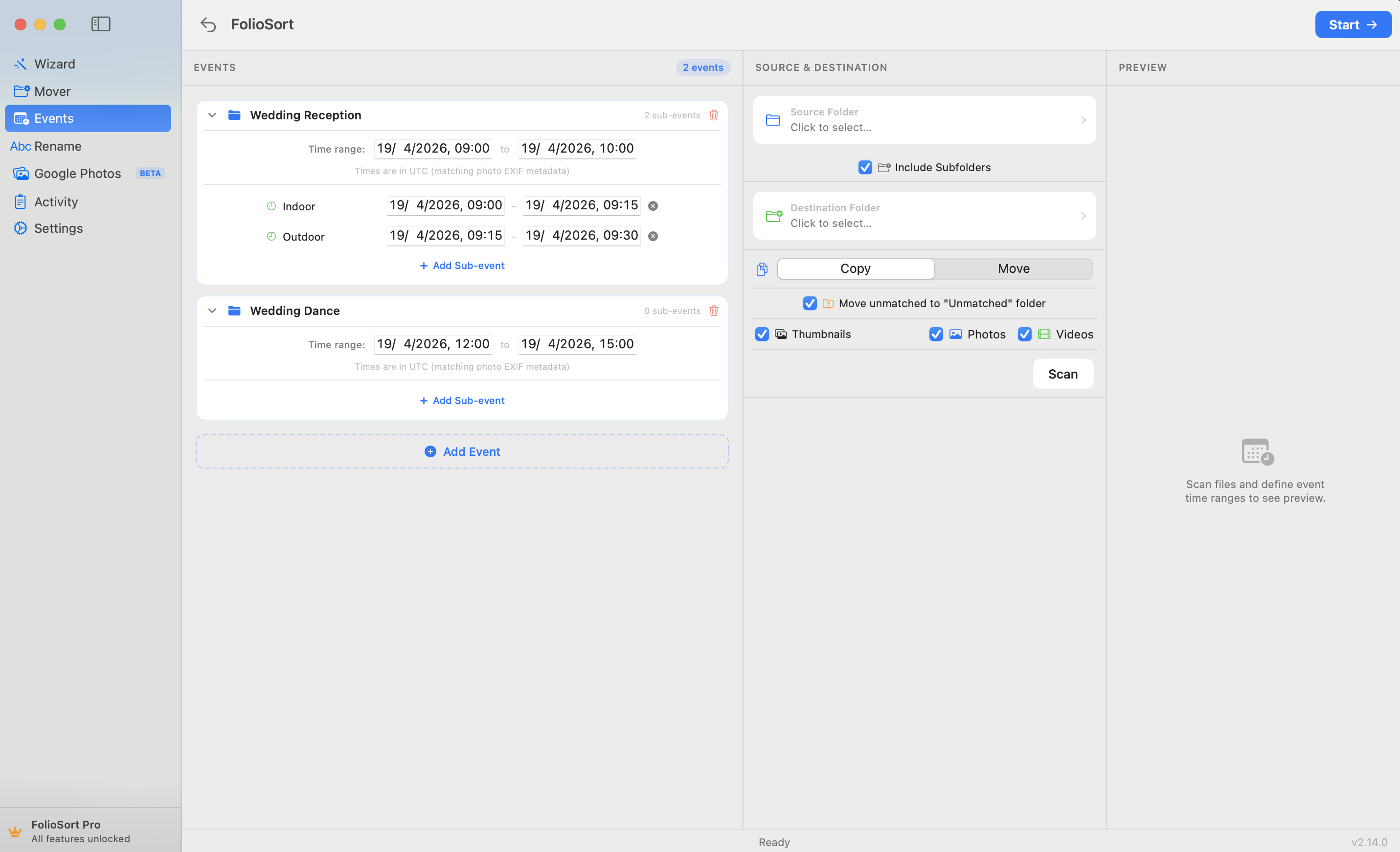The width and height of the screenshot is (1400, 852).
Task: Click the Source Folder chevron
Action: click(x=1083, y=120)
